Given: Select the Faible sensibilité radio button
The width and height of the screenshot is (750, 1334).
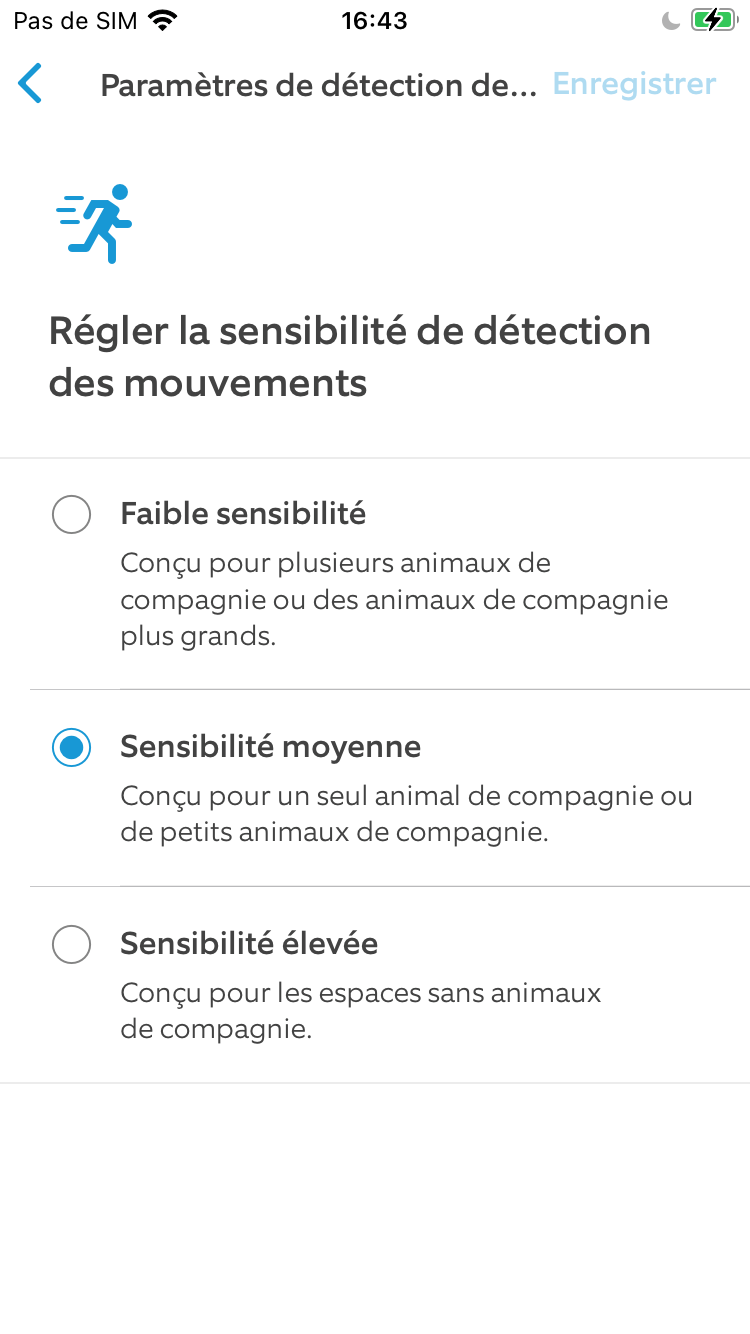Looking at the screenshot, I should pyautogui.click(x=71, y=514).
